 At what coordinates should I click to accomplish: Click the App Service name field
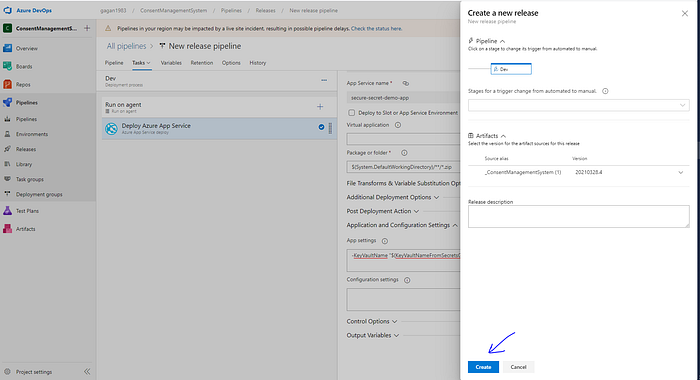(x=404, y=98)
